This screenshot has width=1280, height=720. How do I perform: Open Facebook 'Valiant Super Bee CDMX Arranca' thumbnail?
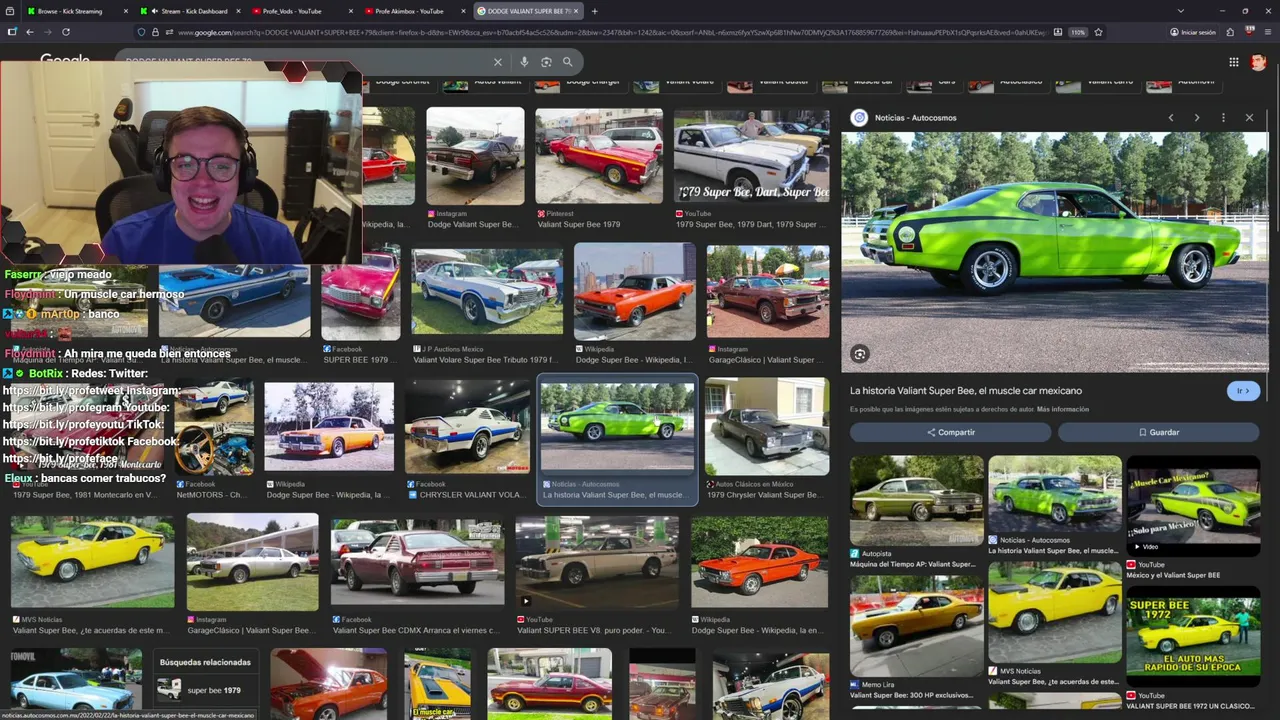pyautogui.click(x=418, y=562)
